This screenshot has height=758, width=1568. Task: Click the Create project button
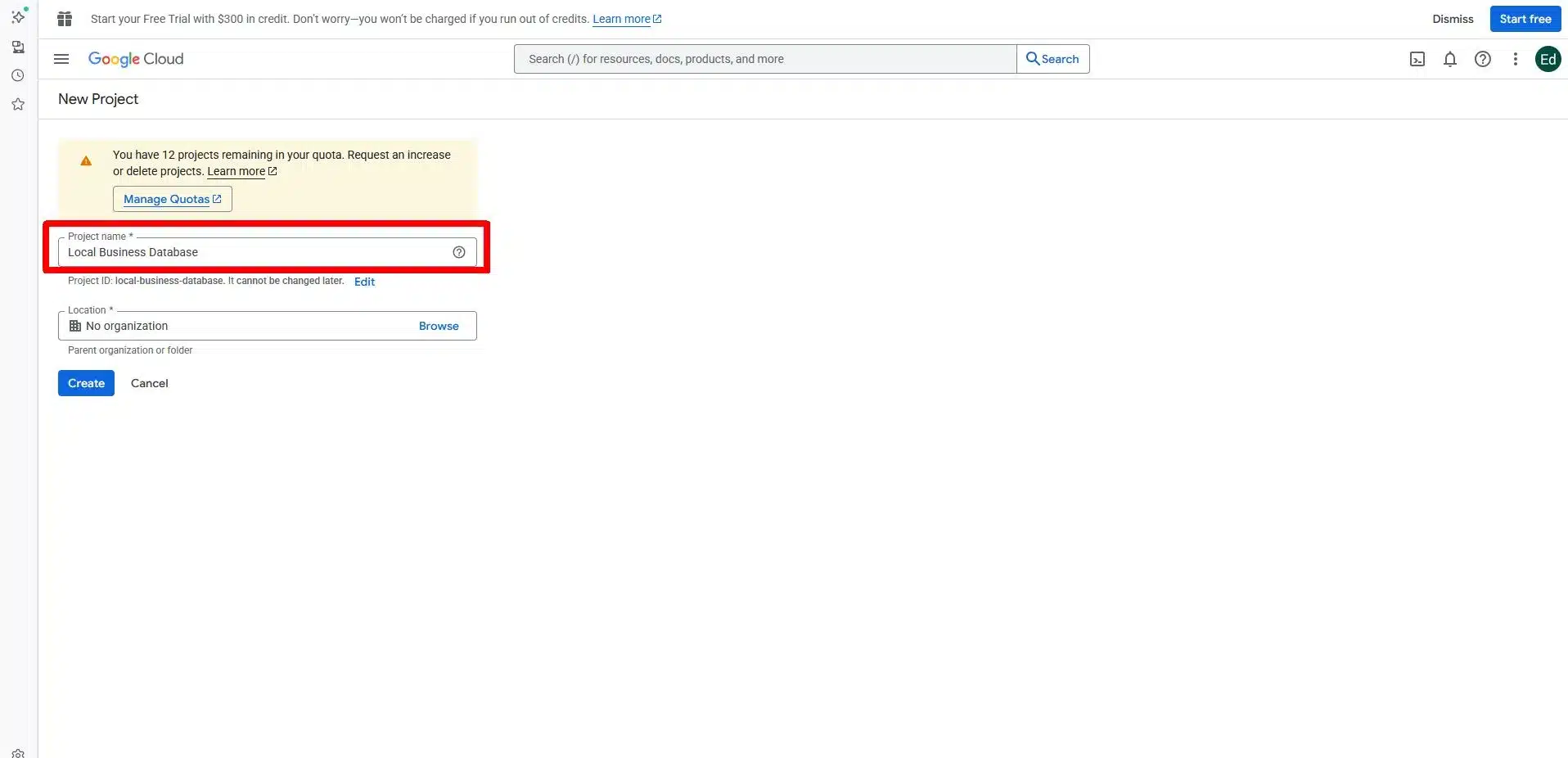coord(86,383)
